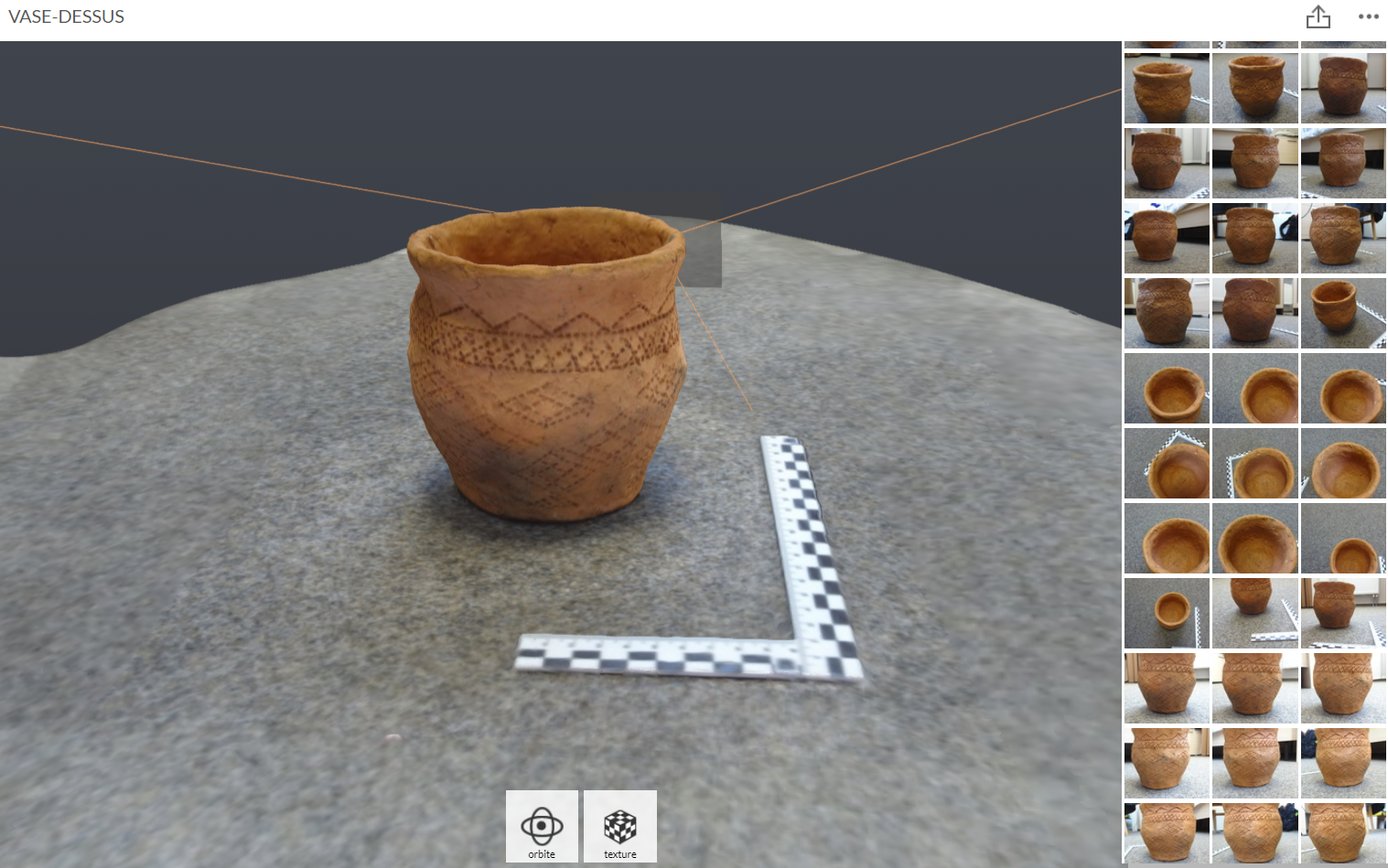Select the thumbnail of the tilted vase showing its open mouth
The width and height of the screenshot is (1388, 868).
coord(1342,313)
